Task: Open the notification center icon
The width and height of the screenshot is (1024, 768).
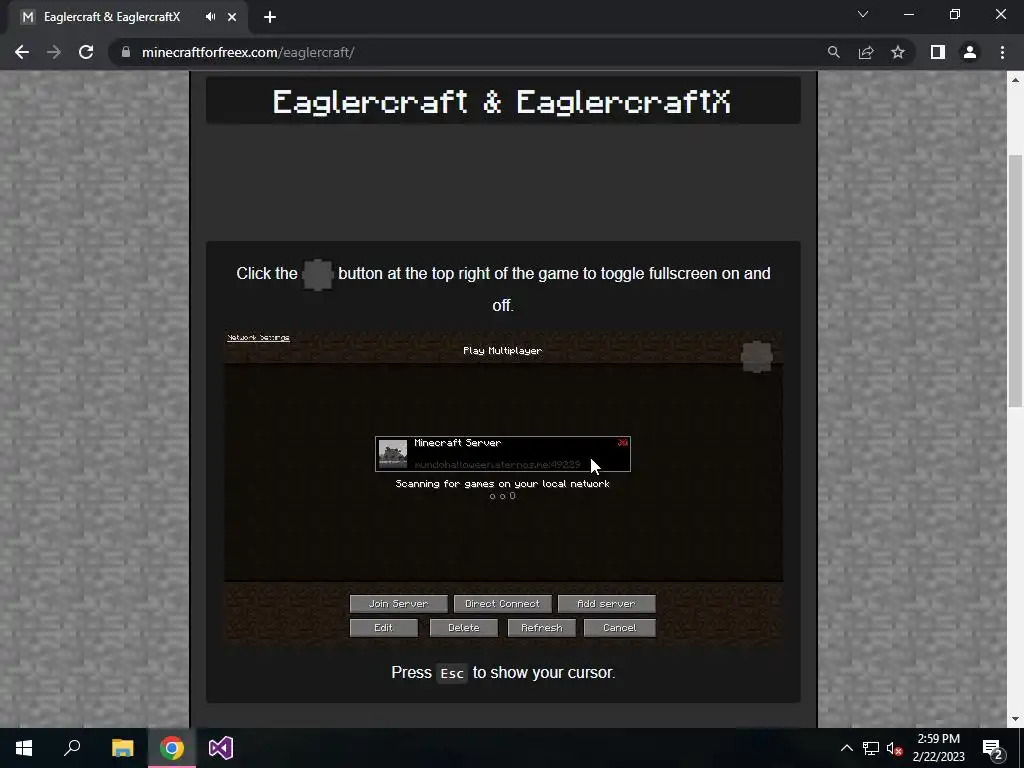Action: click(993, 748)
